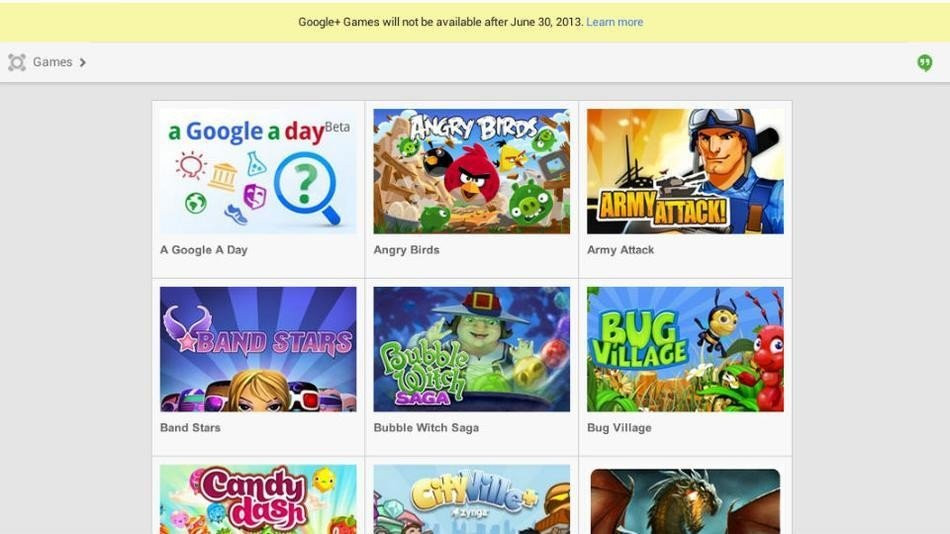Open the Games menu label
Screen dimensions: 950x534
coord(52,62)
